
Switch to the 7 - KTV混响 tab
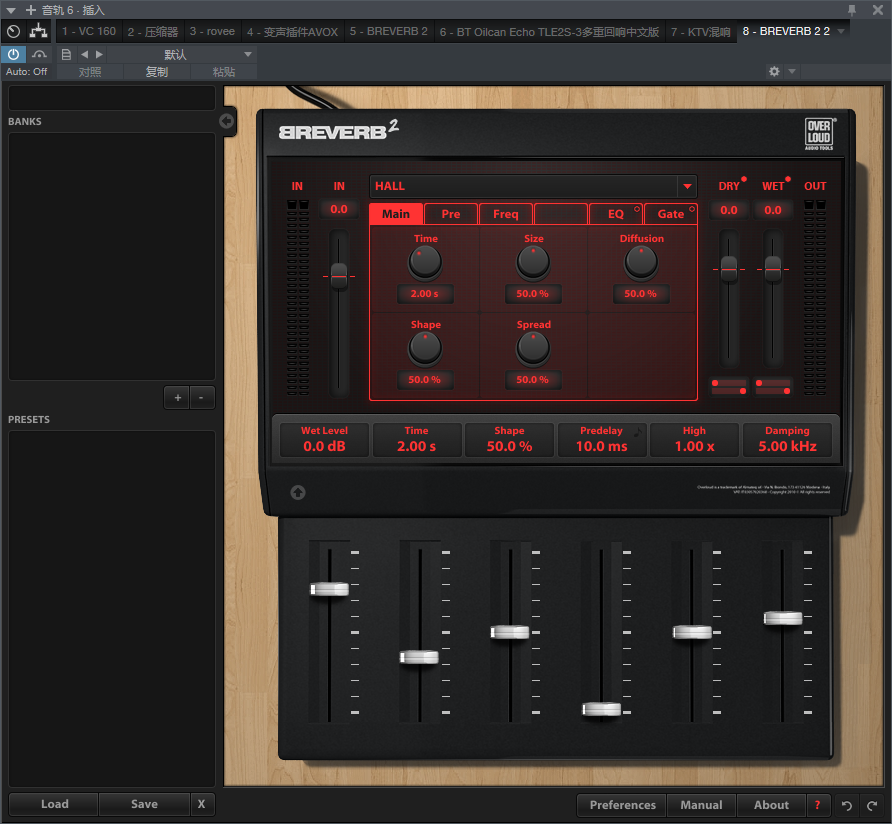700,31
